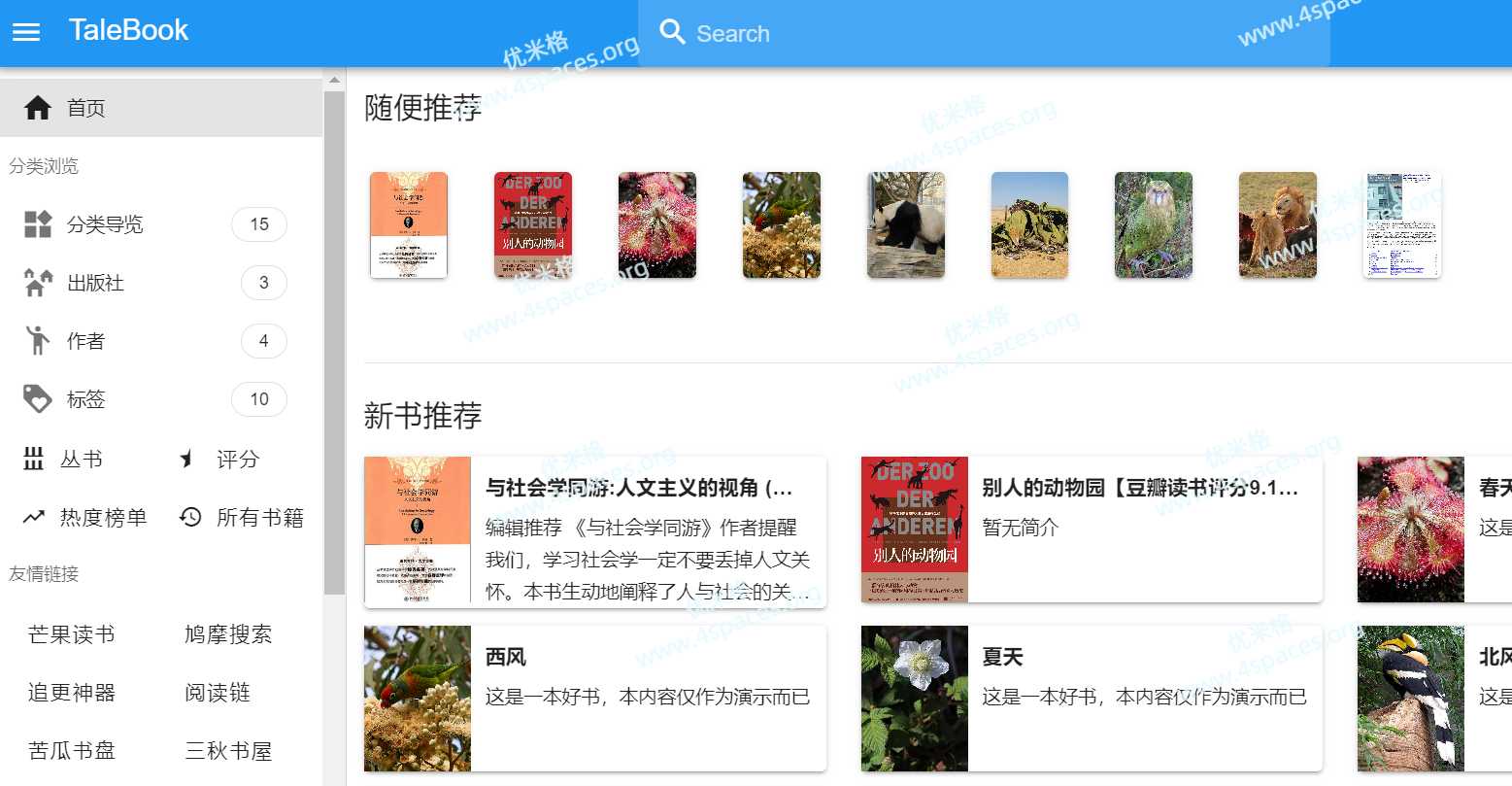Click the 所有书籍 history clock icon
Image resolution: width=1512 pixels, height=786 pixels.
[190, 518]
